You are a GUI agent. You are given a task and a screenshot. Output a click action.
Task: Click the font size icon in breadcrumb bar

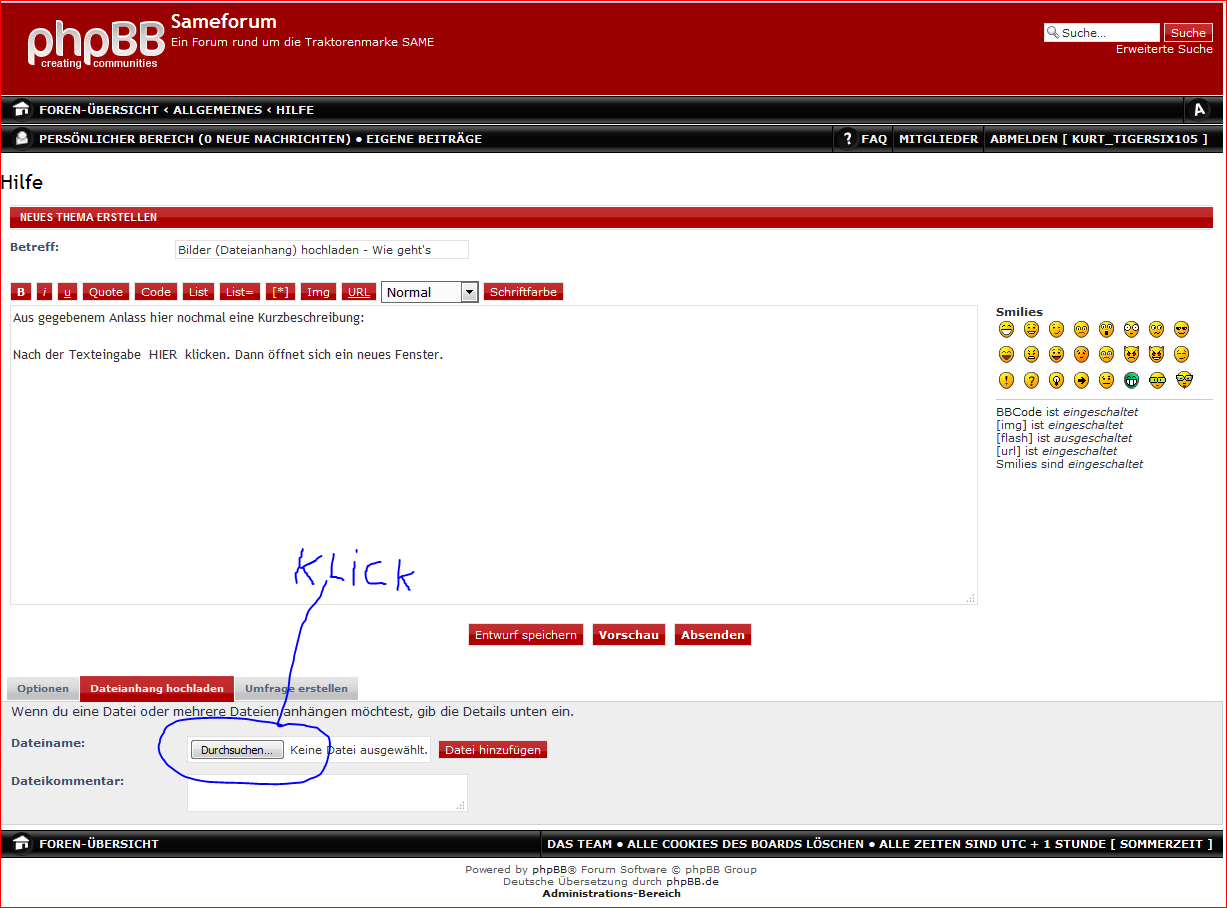pos(1198,110)
